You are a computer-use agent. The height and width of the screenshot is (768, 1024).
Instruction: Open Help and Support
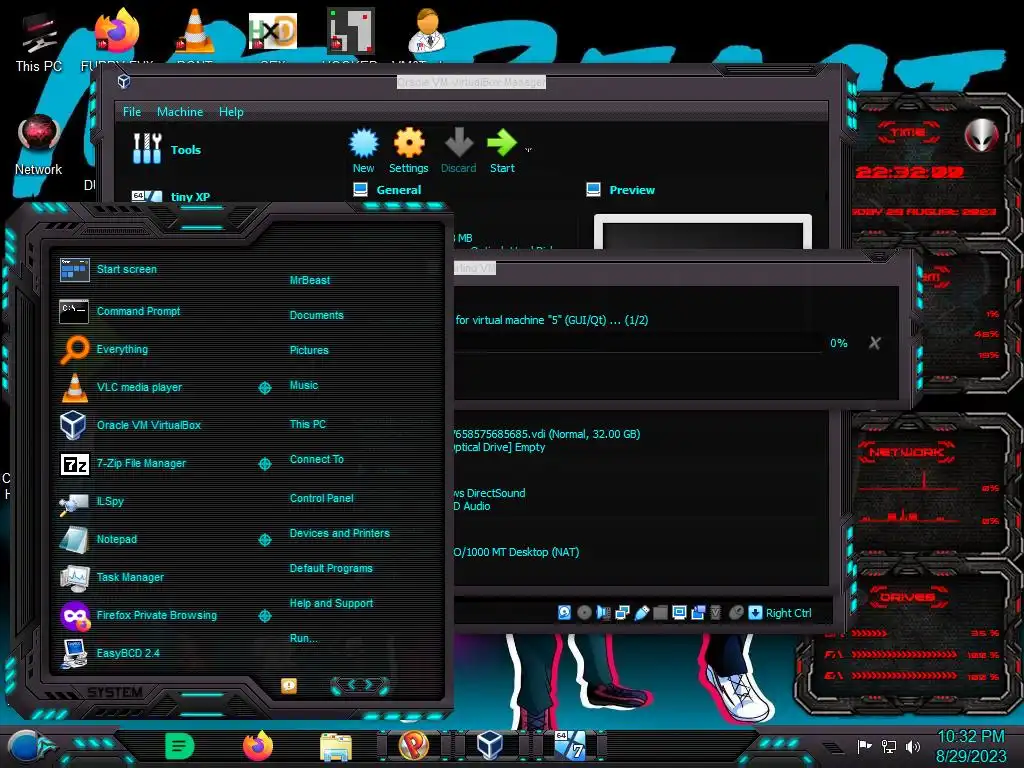[331, 603]
